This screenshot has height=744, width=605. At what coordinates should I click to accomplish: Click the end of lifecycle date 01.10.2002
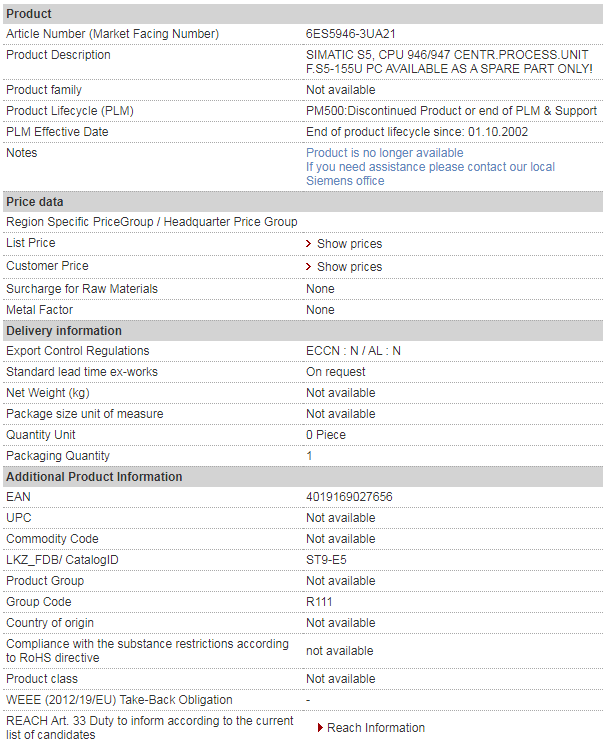(x=498, y=132)
